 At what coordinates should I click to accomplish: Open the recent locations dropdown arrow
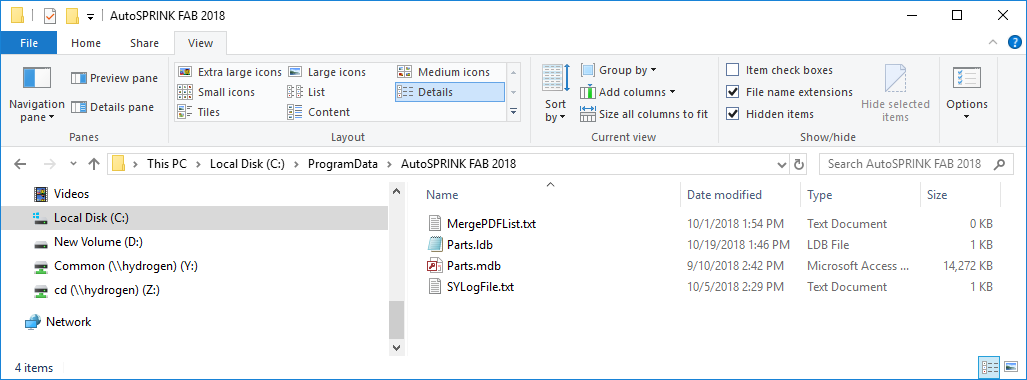(73, 164)
